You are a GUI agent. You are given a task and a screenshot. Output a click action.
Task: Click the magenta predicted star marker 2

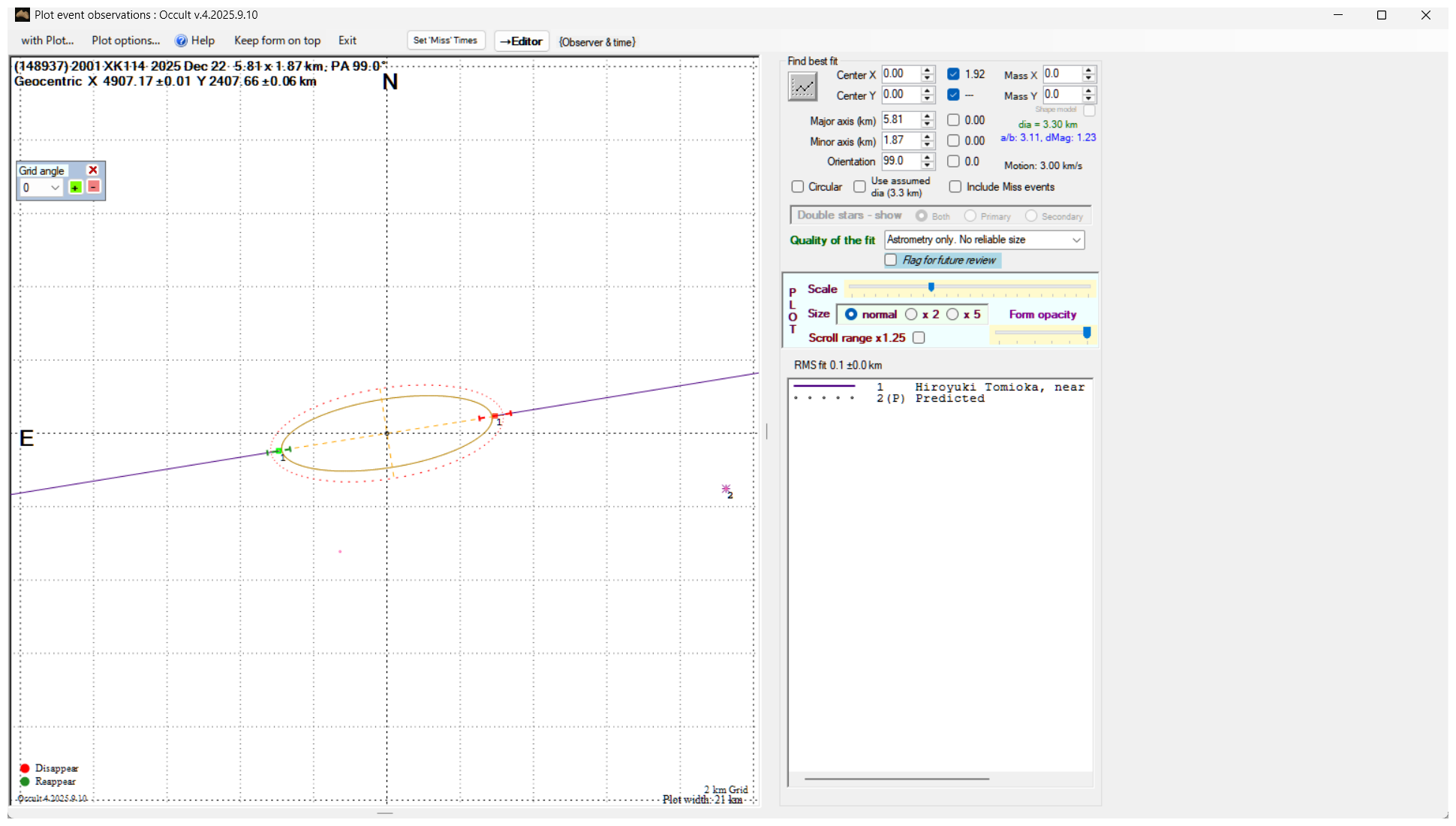[x=726, y=489]
